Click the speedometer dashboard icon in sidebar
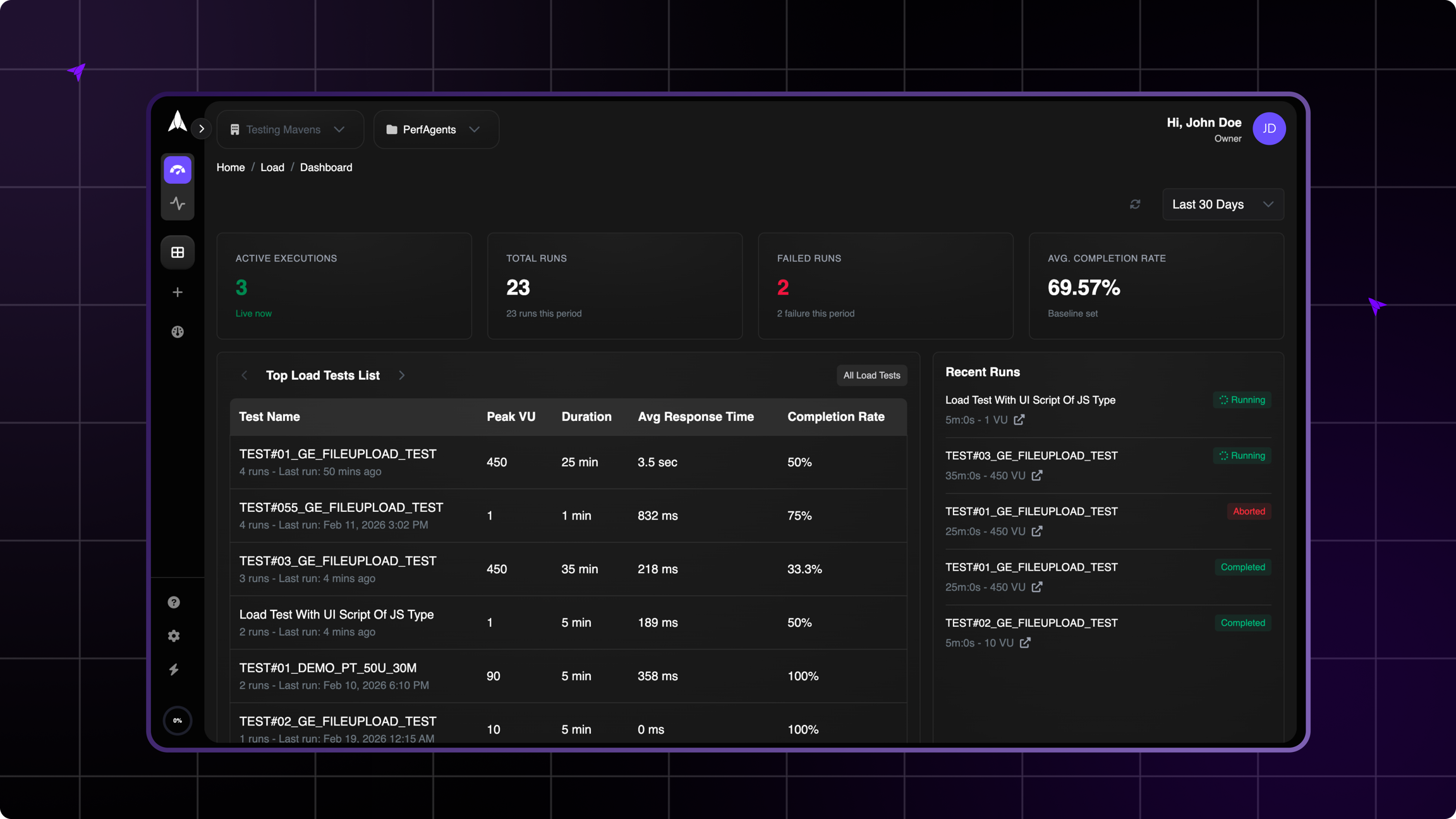 coord(178,170)
